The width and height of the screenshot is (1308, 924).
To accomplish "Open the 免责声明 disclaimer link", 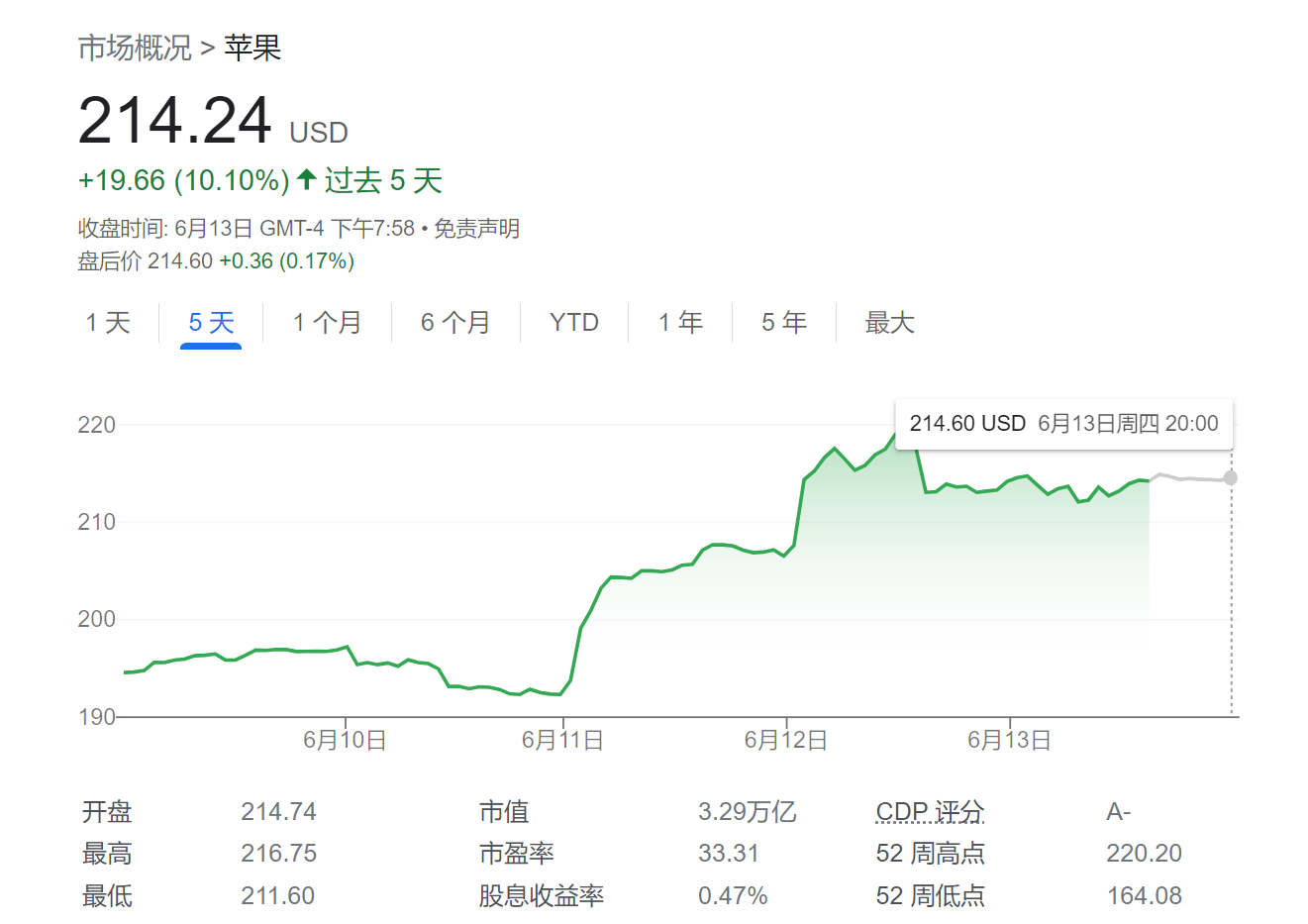I will (476, 229).
